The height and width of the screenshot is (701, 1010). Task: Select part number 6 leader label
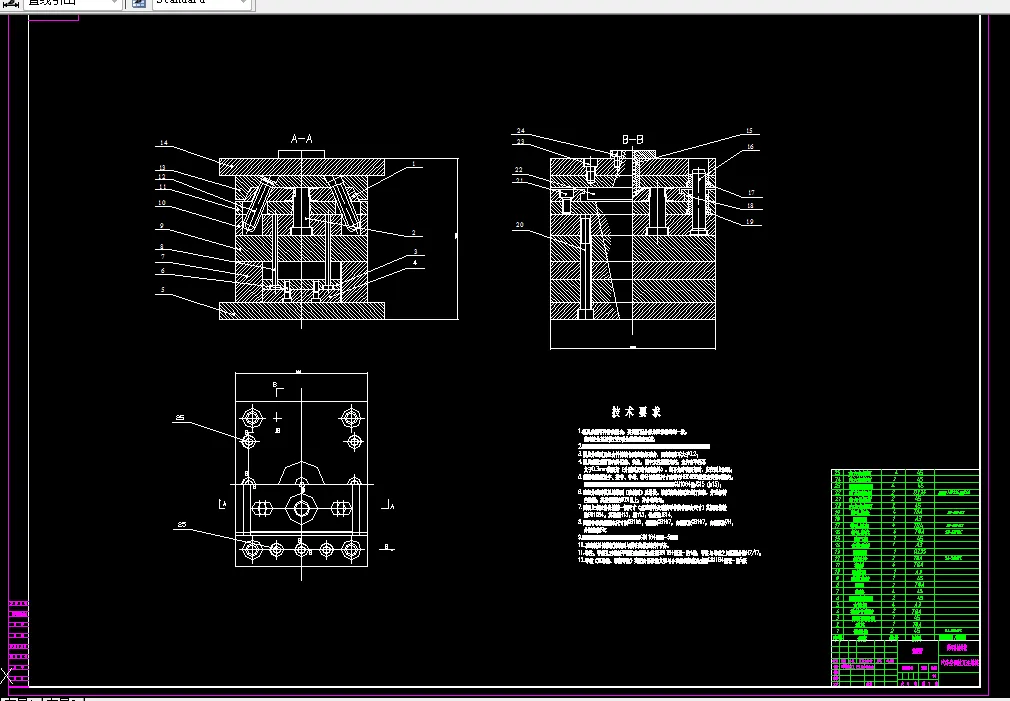tap(162, 271)
